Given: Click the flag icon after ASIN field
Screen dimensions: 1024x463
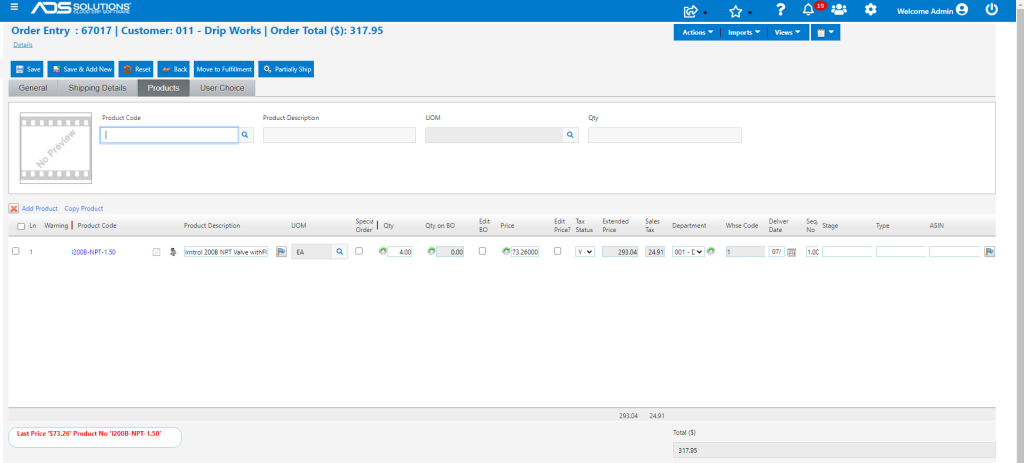Looking at the screenshot, I should point(990,251).
